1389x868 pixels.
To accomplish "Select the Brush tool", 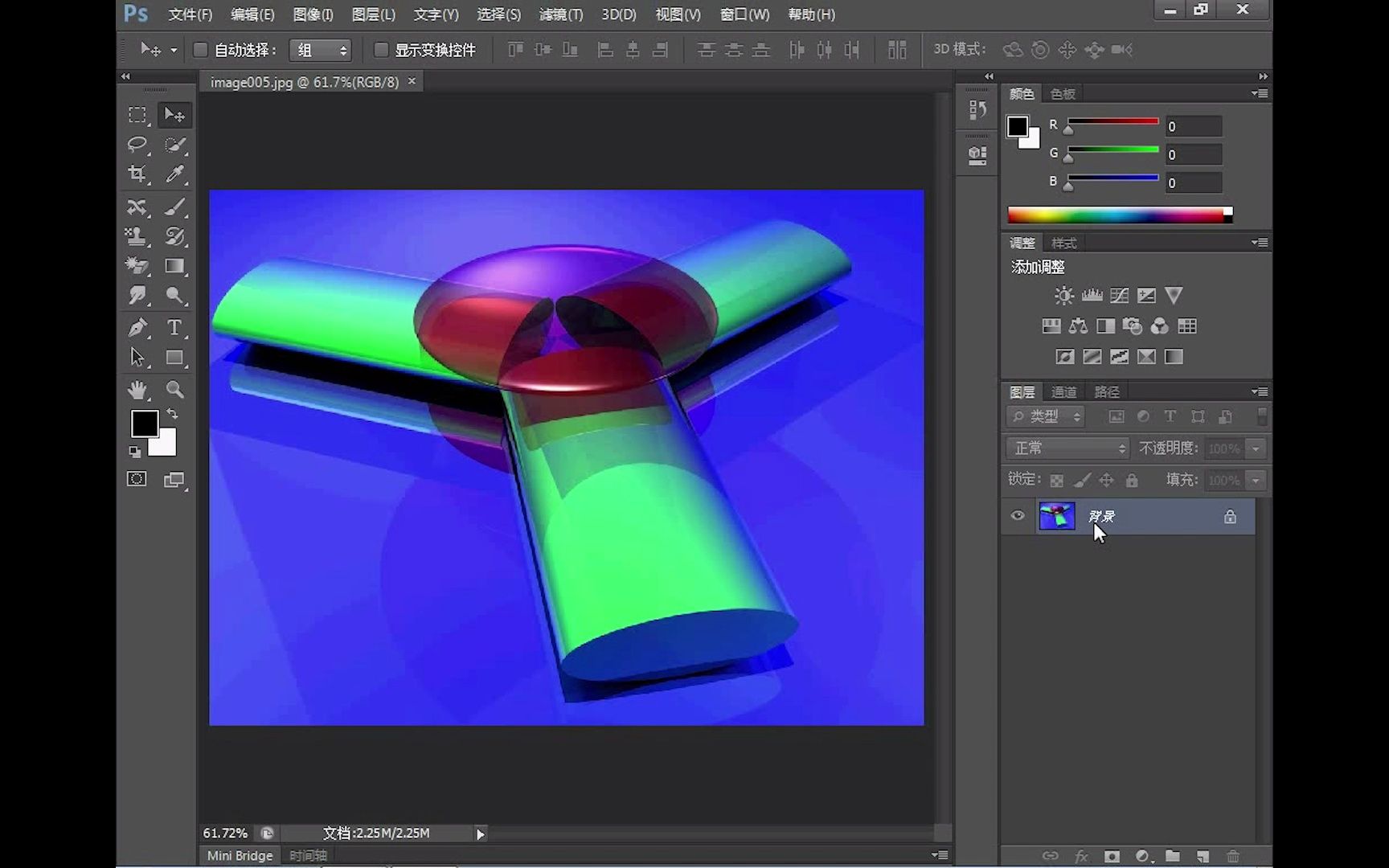I will pyautogui.click(x=174, y=207).
